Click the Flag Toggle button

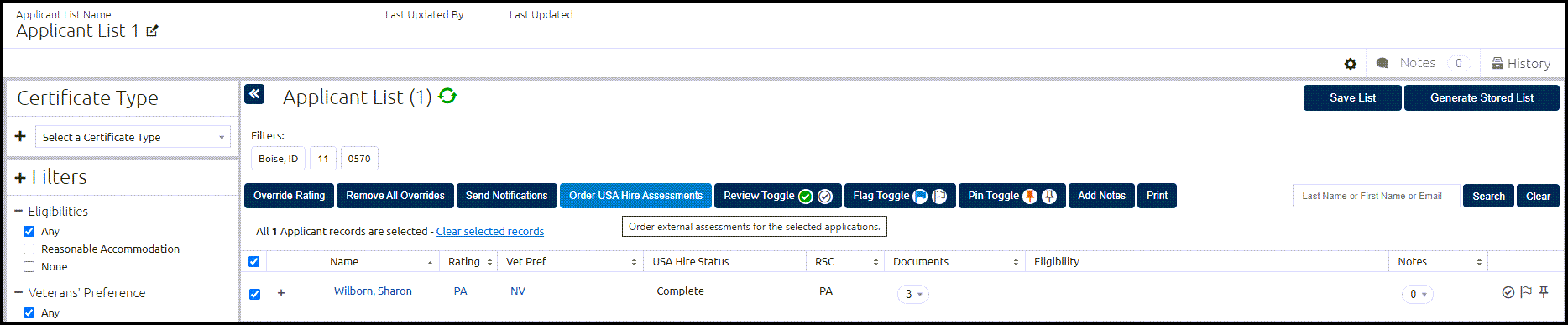click(x=900, y=196)
